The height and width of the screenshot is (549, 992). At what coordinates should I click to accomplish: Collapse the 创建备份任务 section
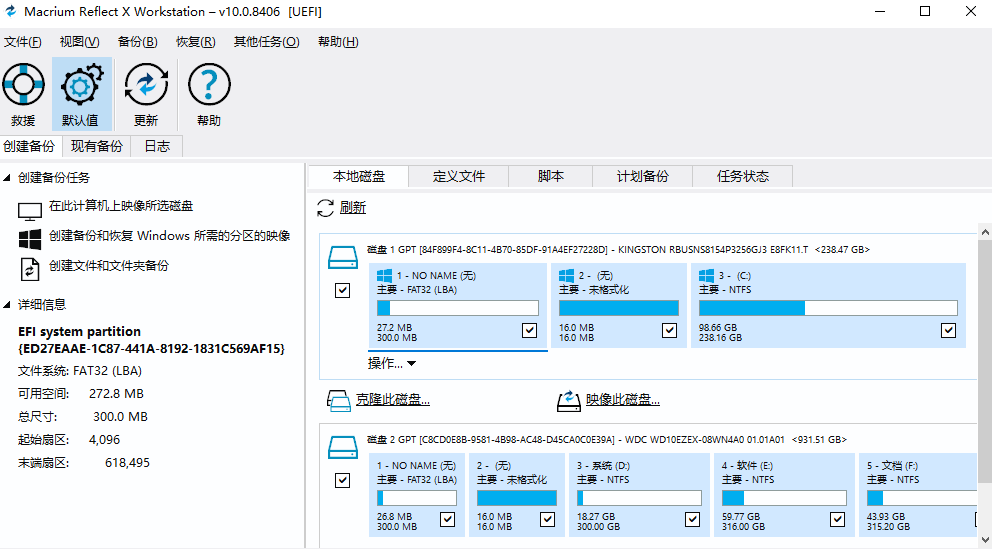tap(6, 178)
